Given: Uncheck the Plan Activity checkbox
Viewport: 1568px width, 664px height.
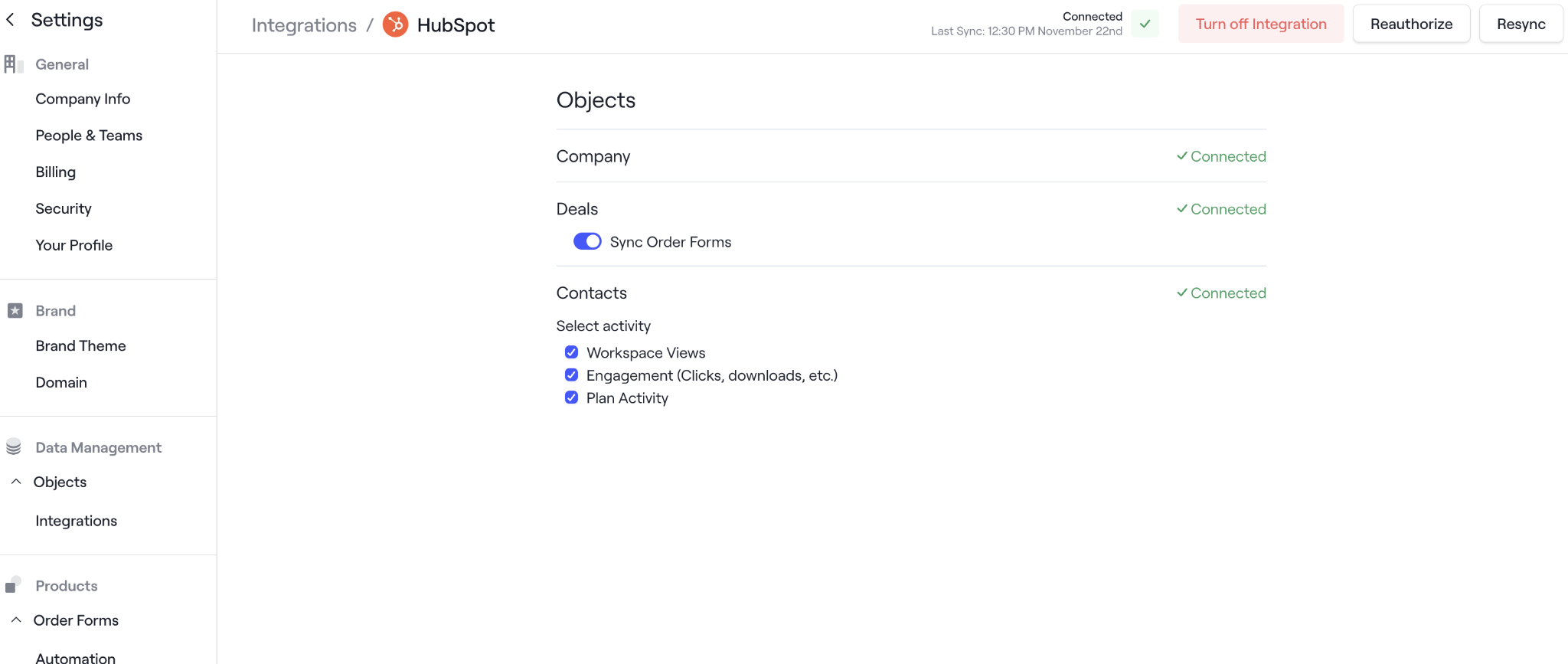Looking at the screenshot, I should point(571,397).
